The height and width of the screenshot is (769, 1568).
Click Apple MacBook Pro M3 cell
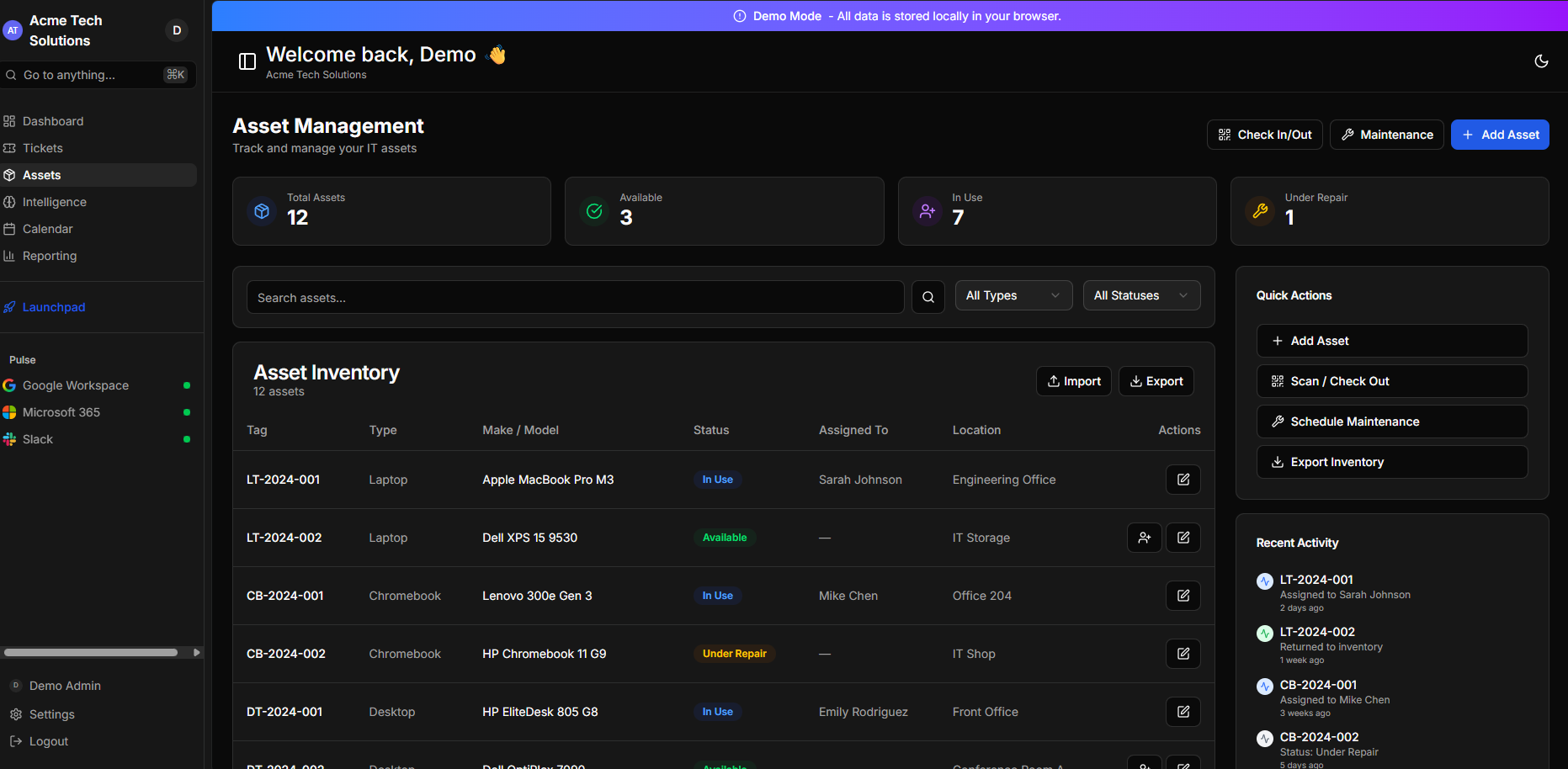548,480
